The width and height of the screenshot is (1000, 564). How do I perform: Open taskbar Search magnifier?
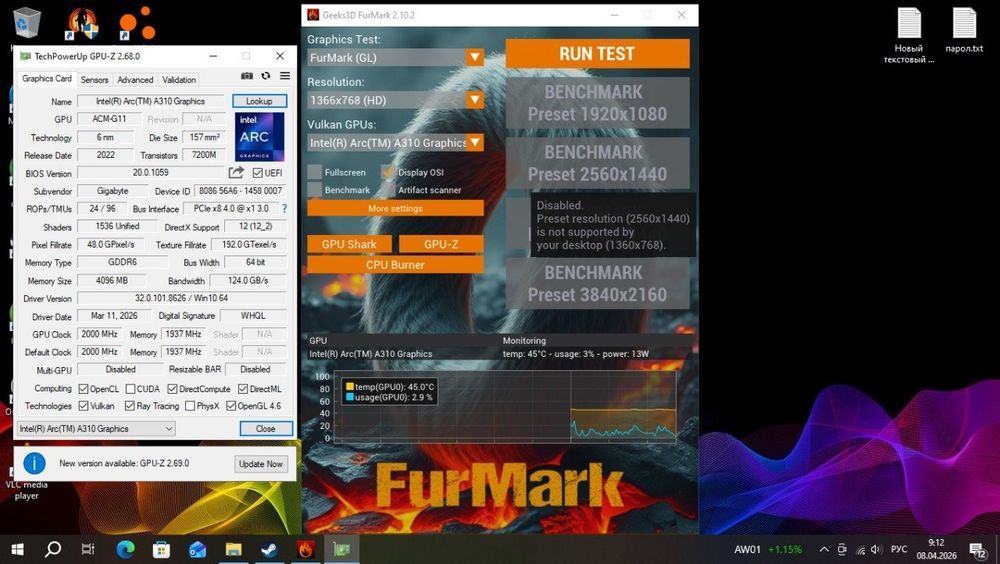pos(53,549)
